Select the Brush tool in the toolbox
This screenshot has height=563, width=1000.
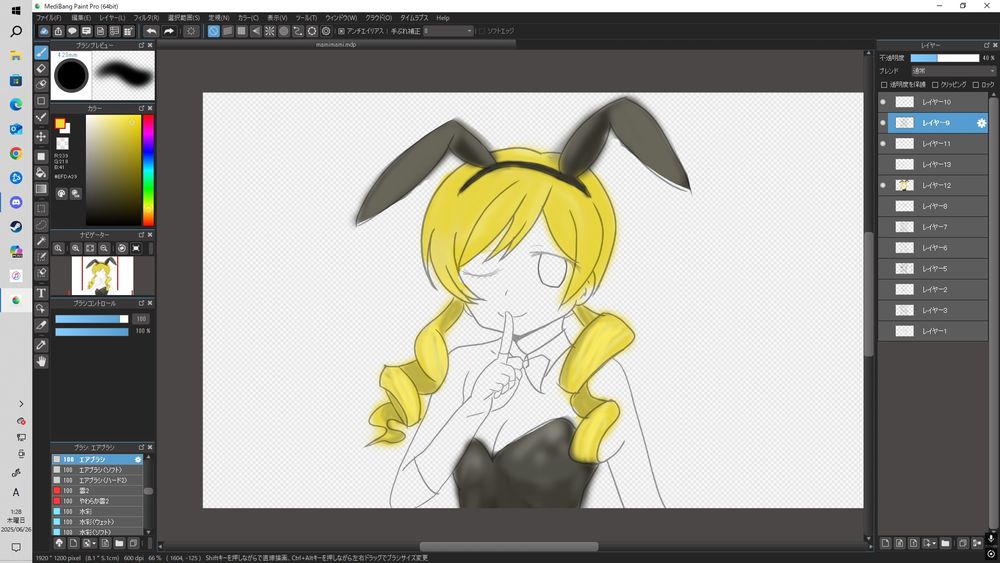(41, 52)
